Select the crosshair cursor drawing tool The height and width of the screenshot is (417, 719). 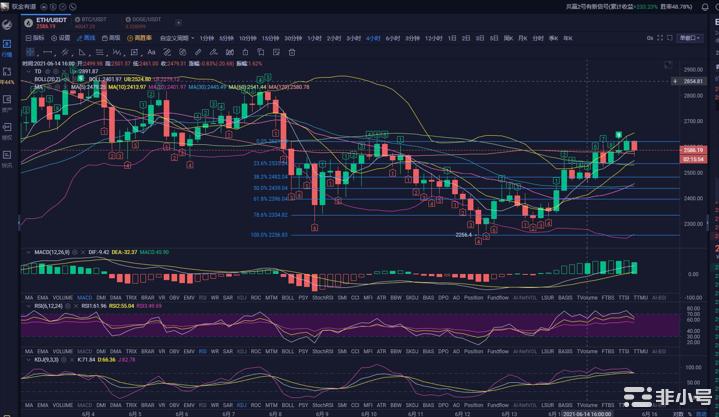pyautogui.click(x=30, y=52)
